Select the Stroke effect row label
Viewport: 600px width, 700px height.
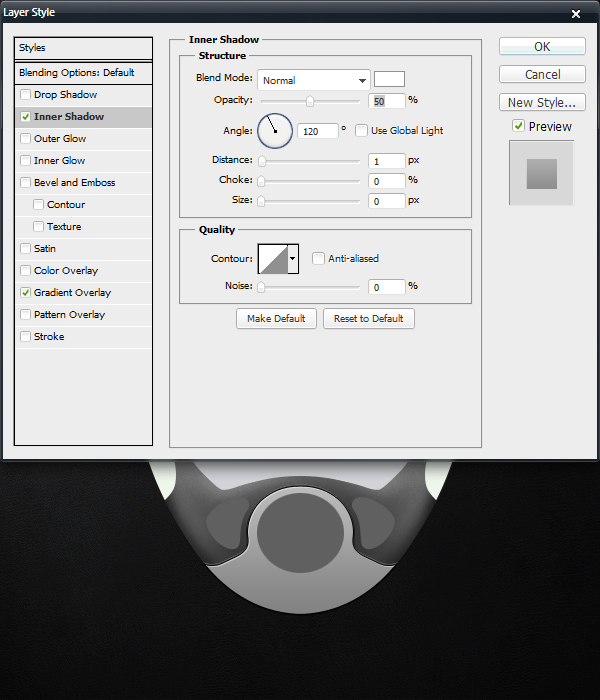coord(49,336)
